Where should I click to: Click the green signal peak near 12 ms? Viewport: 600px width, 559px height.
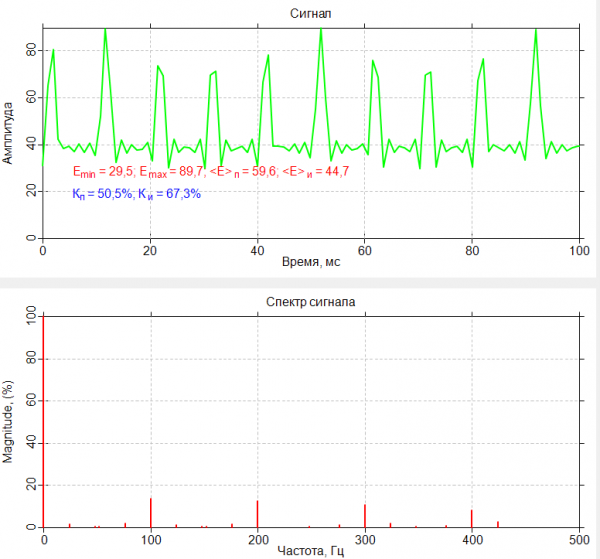click(x=105, y=30)
